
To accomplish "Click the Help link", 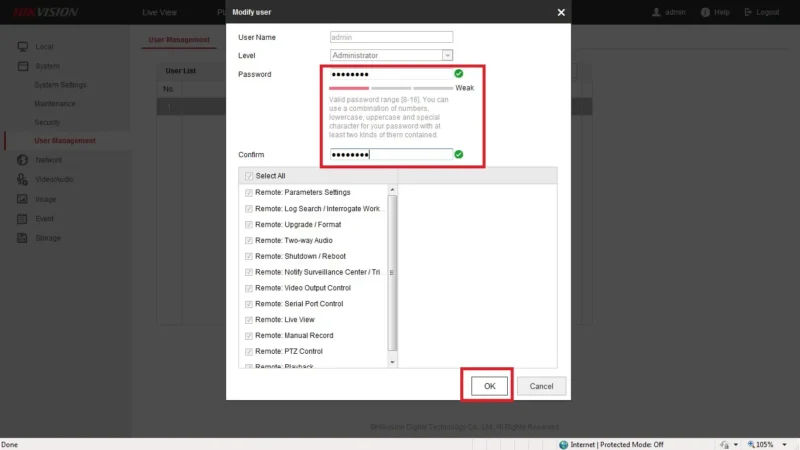I will (721, 12).
